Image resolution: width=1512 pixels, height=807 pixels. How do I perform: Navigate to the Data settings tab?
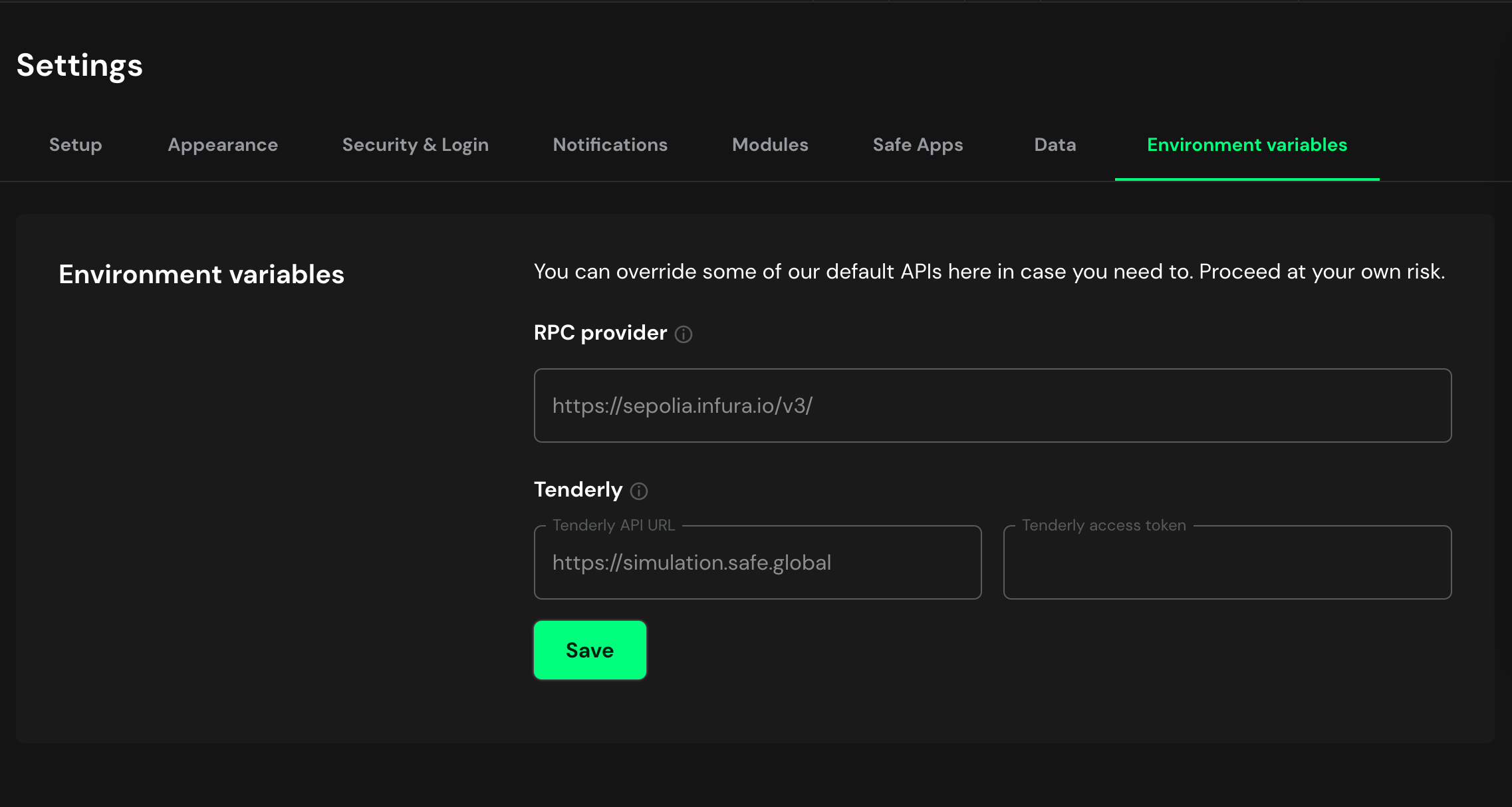(1055, 145)
